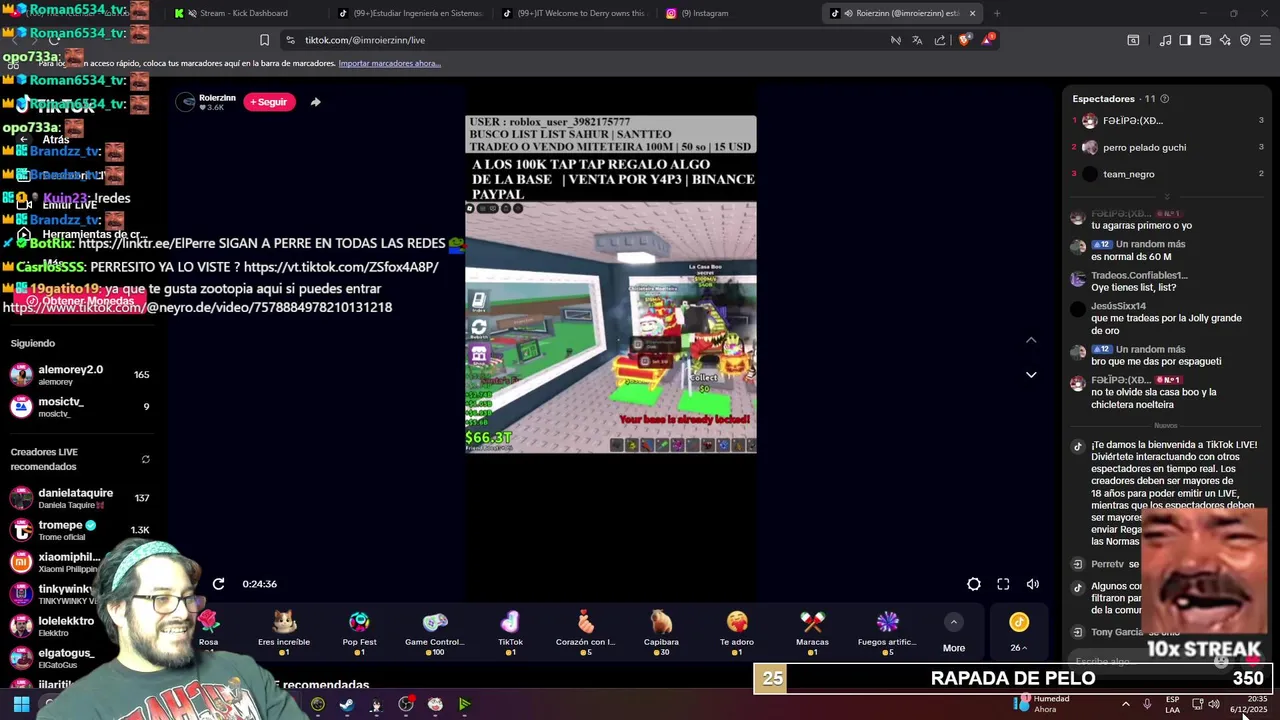Send the Fuegos artificiales gift

pos(887,632)
